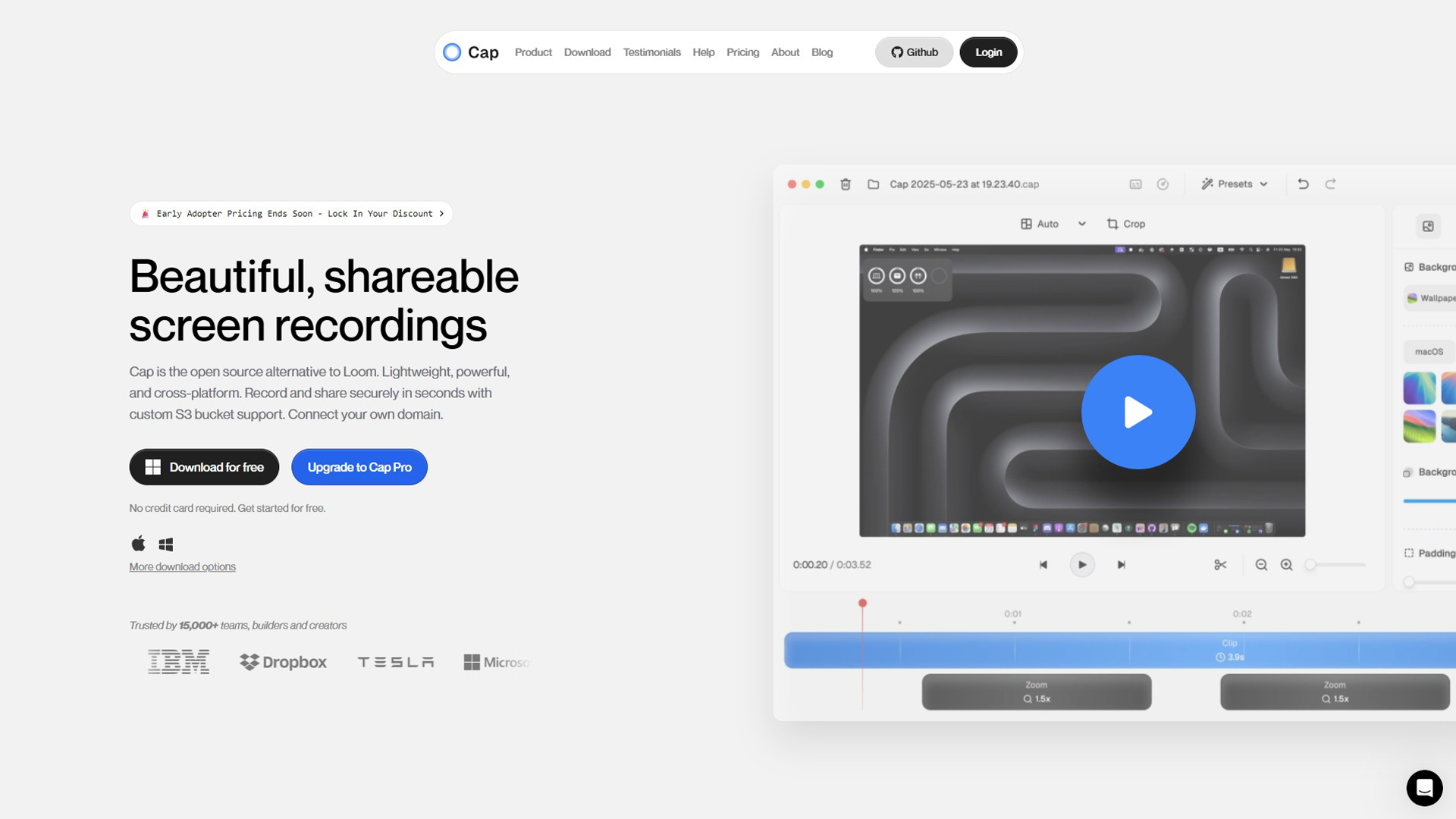The height and width of the screenshot is (819, 1456).
Task: Click the performance gauge icon
Action: 1163,184
